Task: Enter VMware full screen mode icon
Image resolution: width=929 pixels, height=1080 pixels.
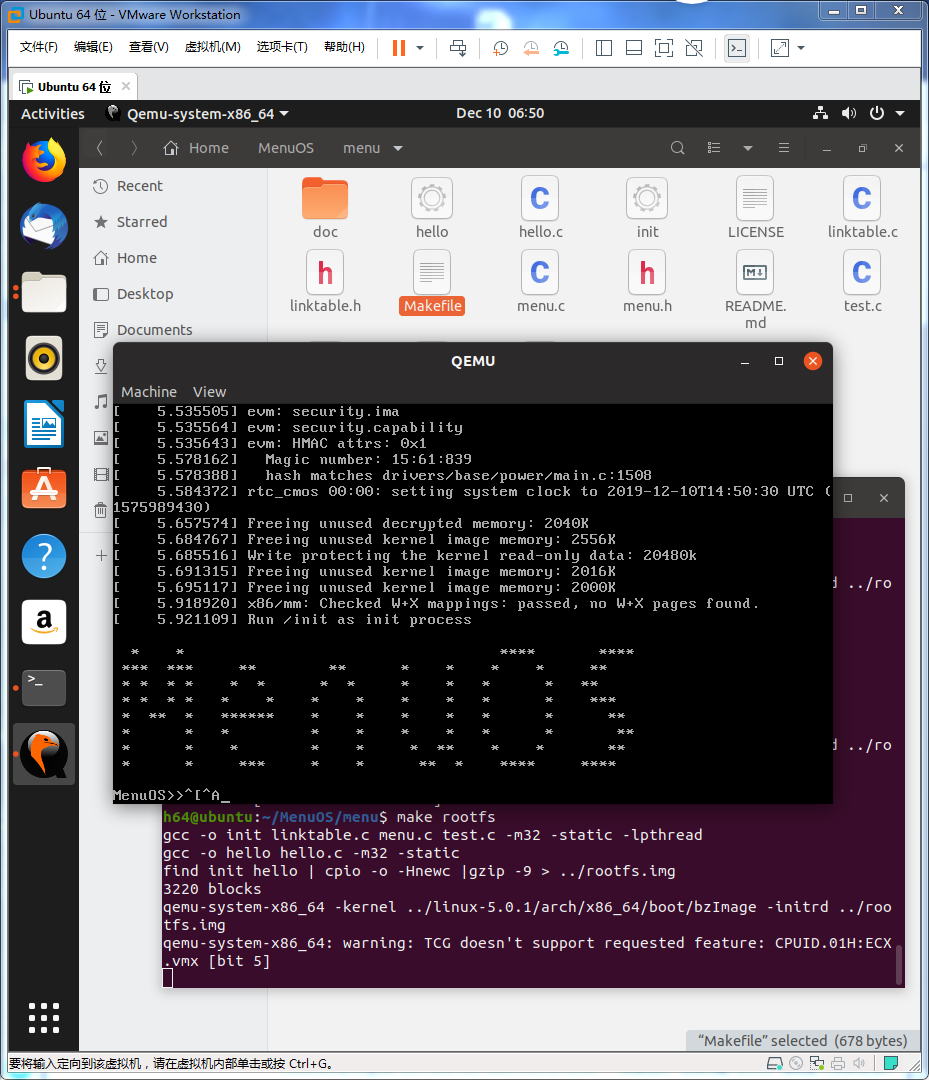Action: [x=664, y=48]
